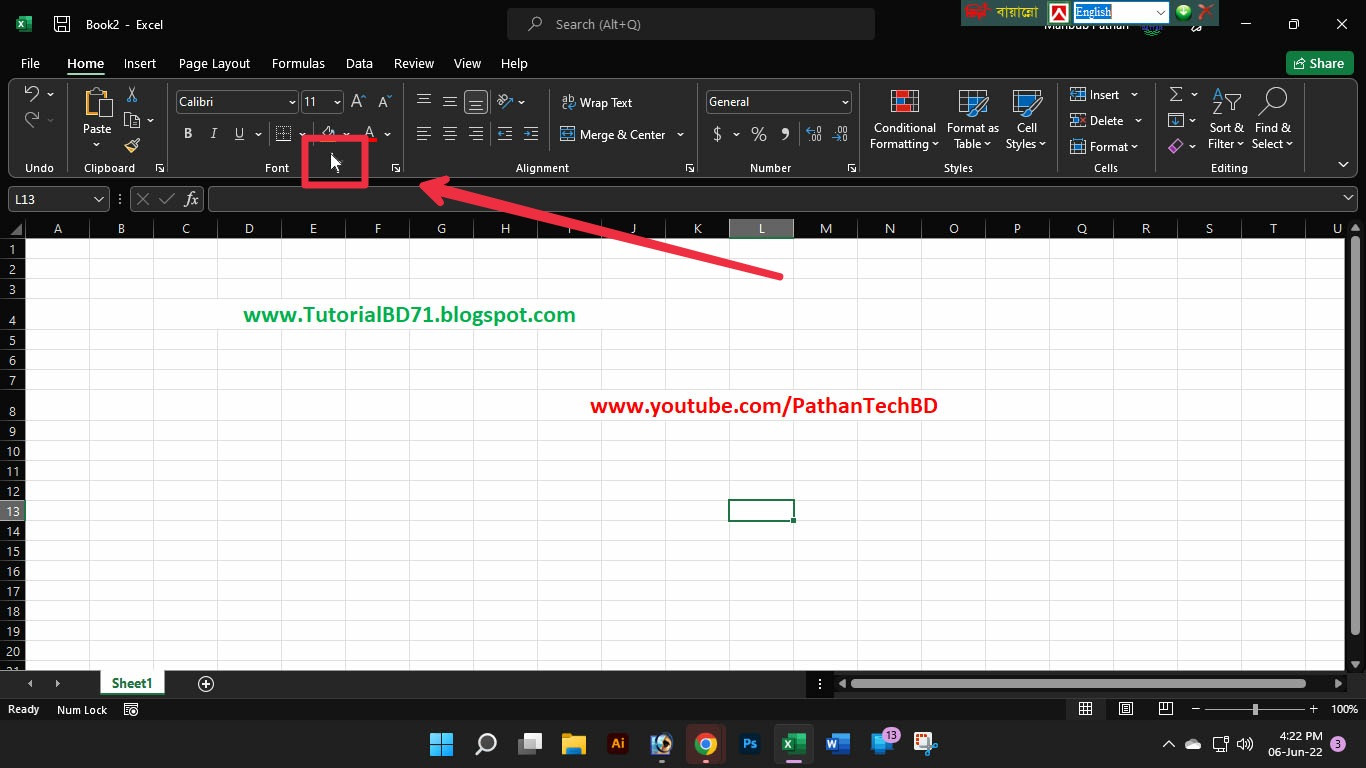Click Merge & Center button
1366x768 pixels.
613,134
